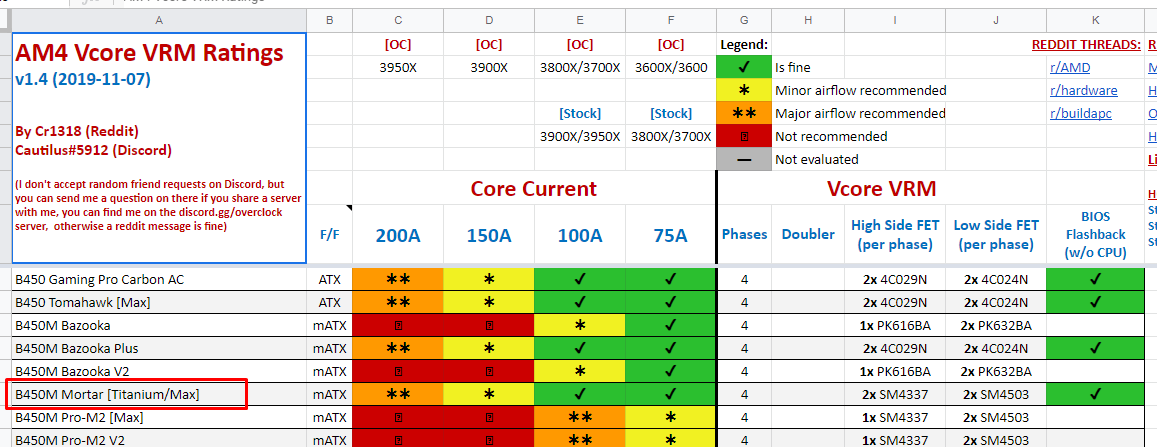Select the B450M Pro-M2 V2 row name
The image size is (1157, 447).
tap(159, 440)
